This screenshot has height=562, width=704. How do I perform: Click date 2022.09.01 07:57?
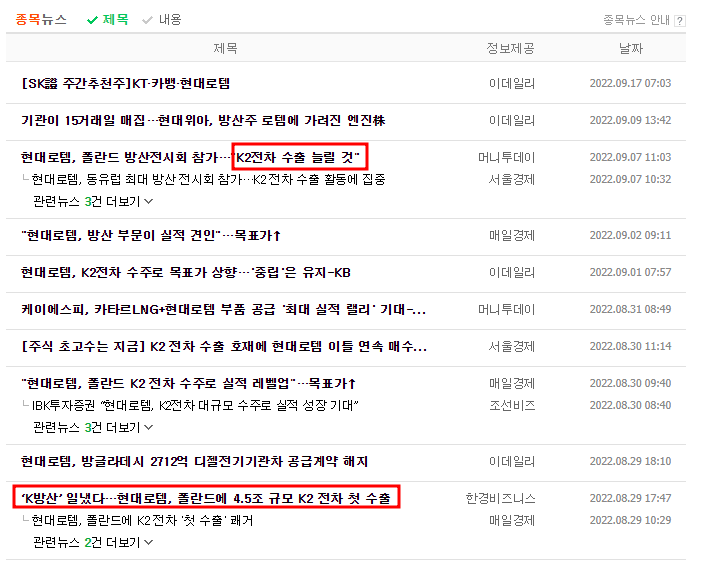(630, 272)
